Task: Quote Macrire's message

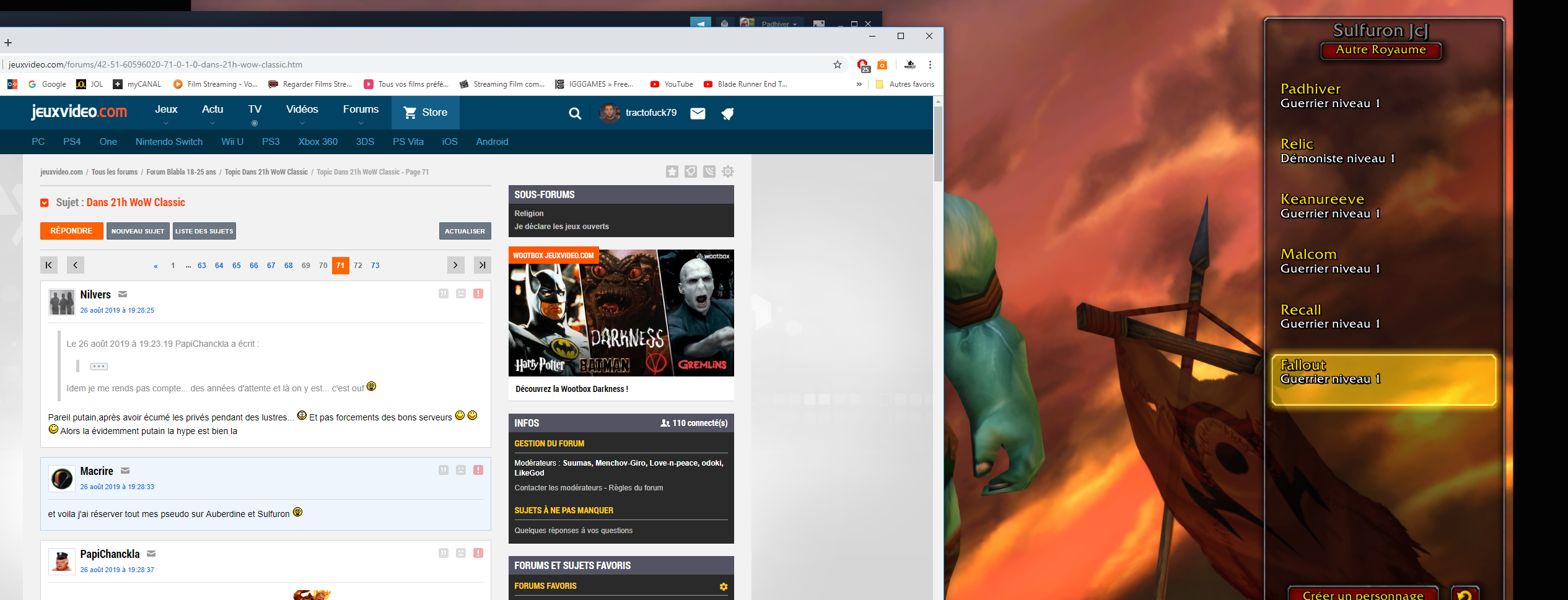Action: pos(444,470)
